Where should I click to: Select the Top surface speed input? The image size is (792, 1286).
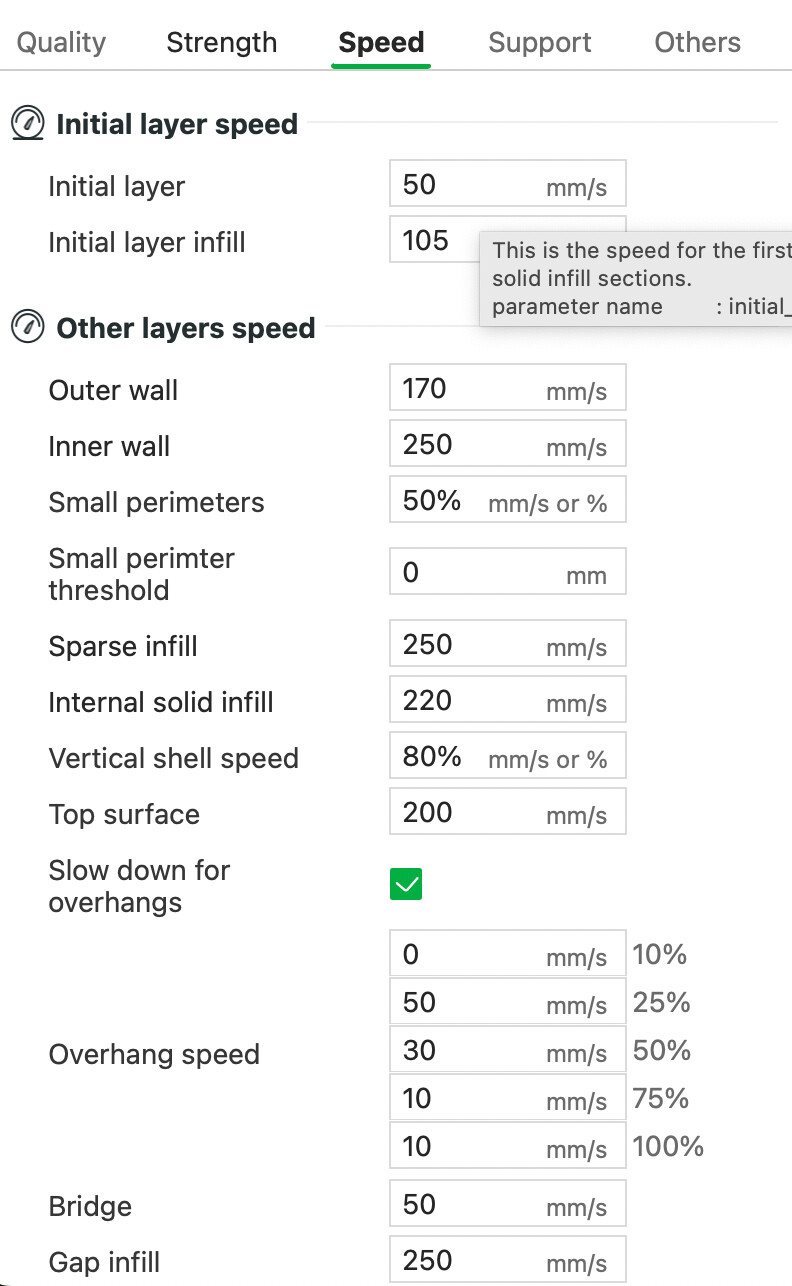click(508, 812)
